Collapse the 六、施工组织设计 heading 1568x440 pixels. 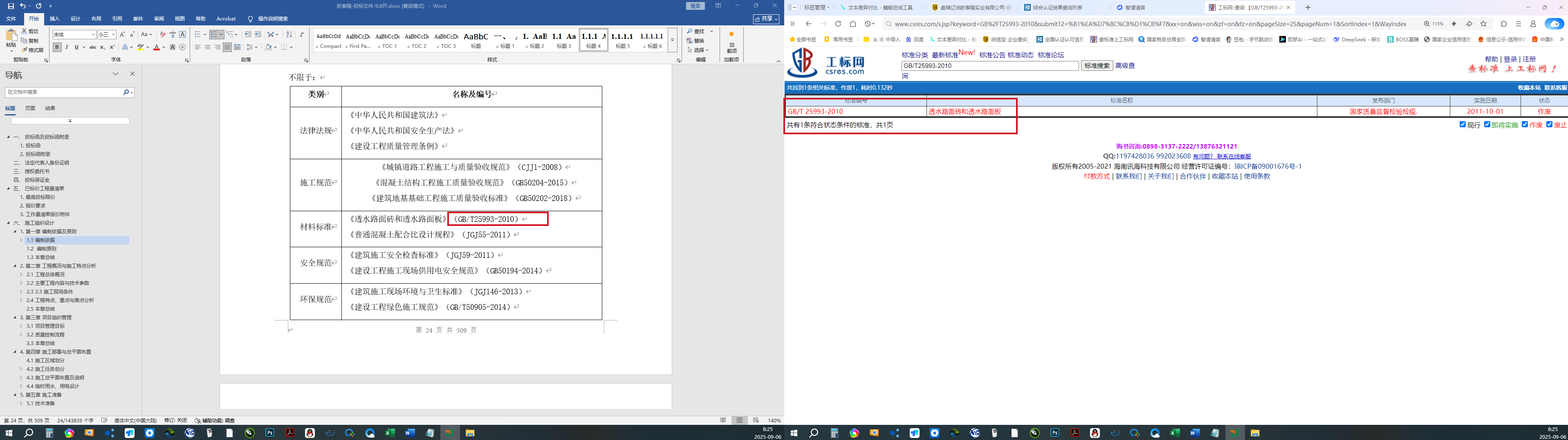pos(9,223)
